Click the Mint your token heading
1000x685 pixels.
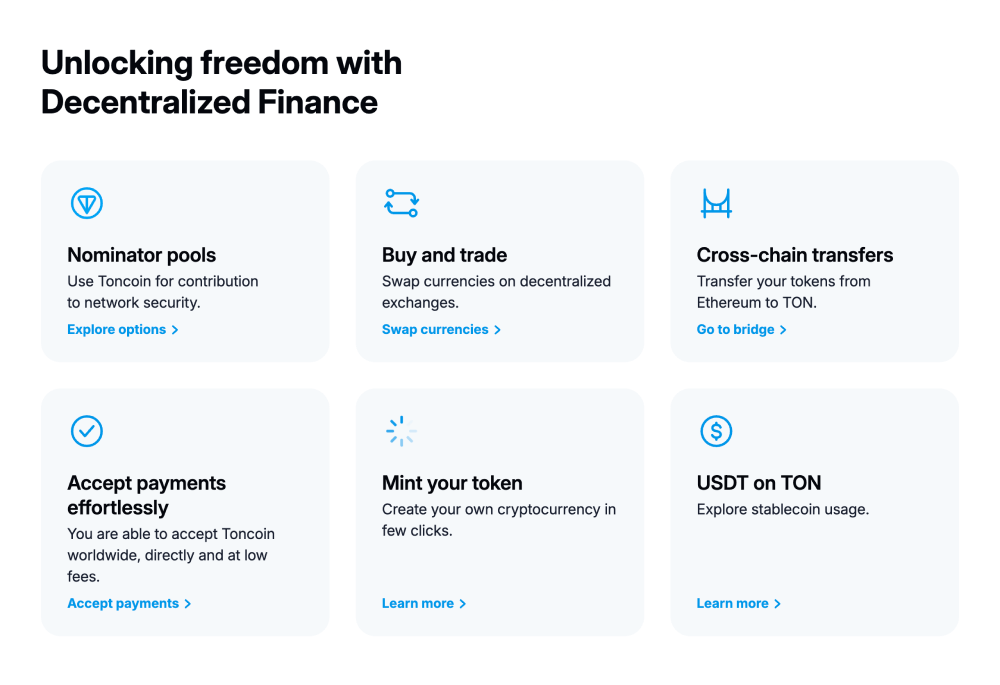(x=452, y=483)
